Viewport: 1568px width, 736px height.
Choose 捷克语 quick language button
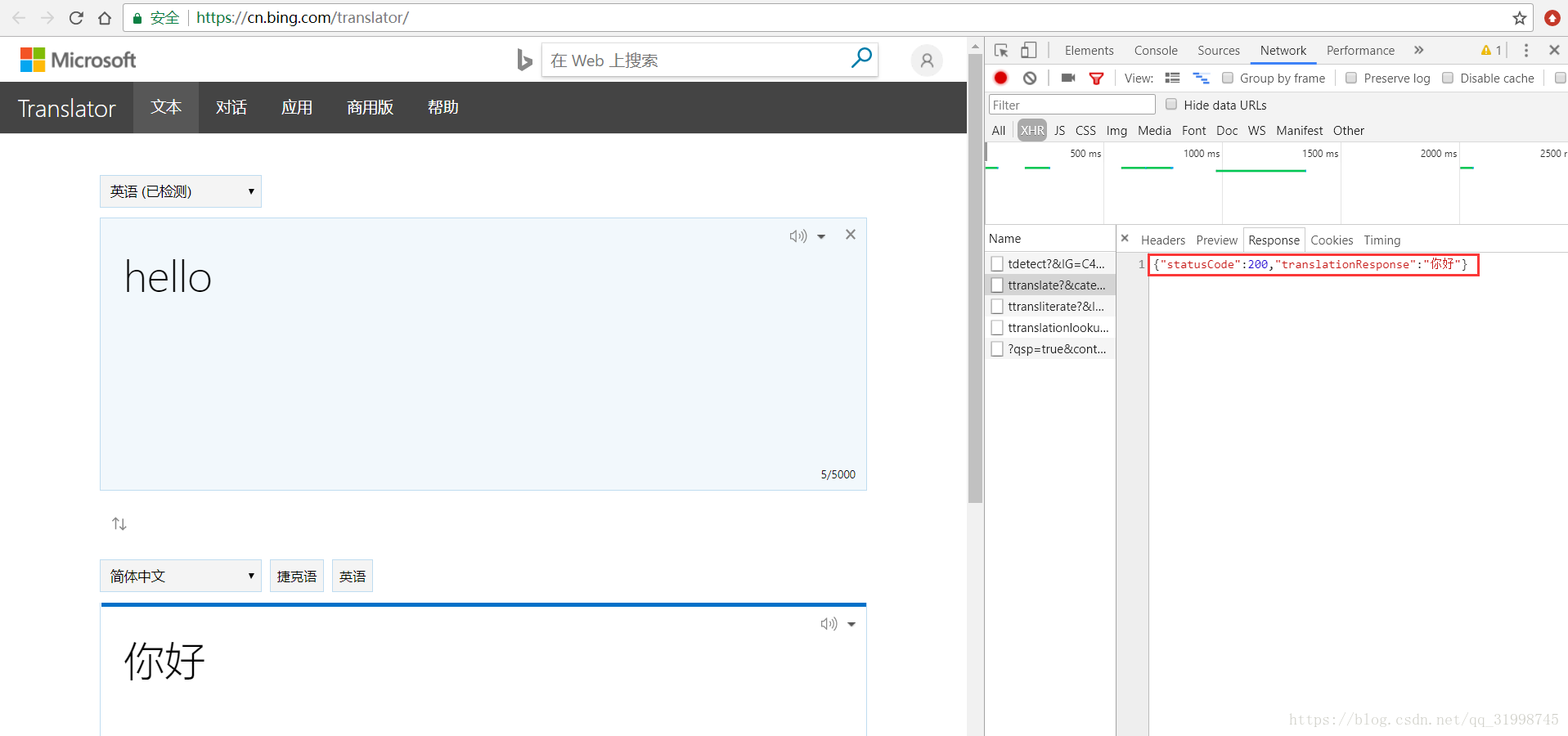coord(297,576)
